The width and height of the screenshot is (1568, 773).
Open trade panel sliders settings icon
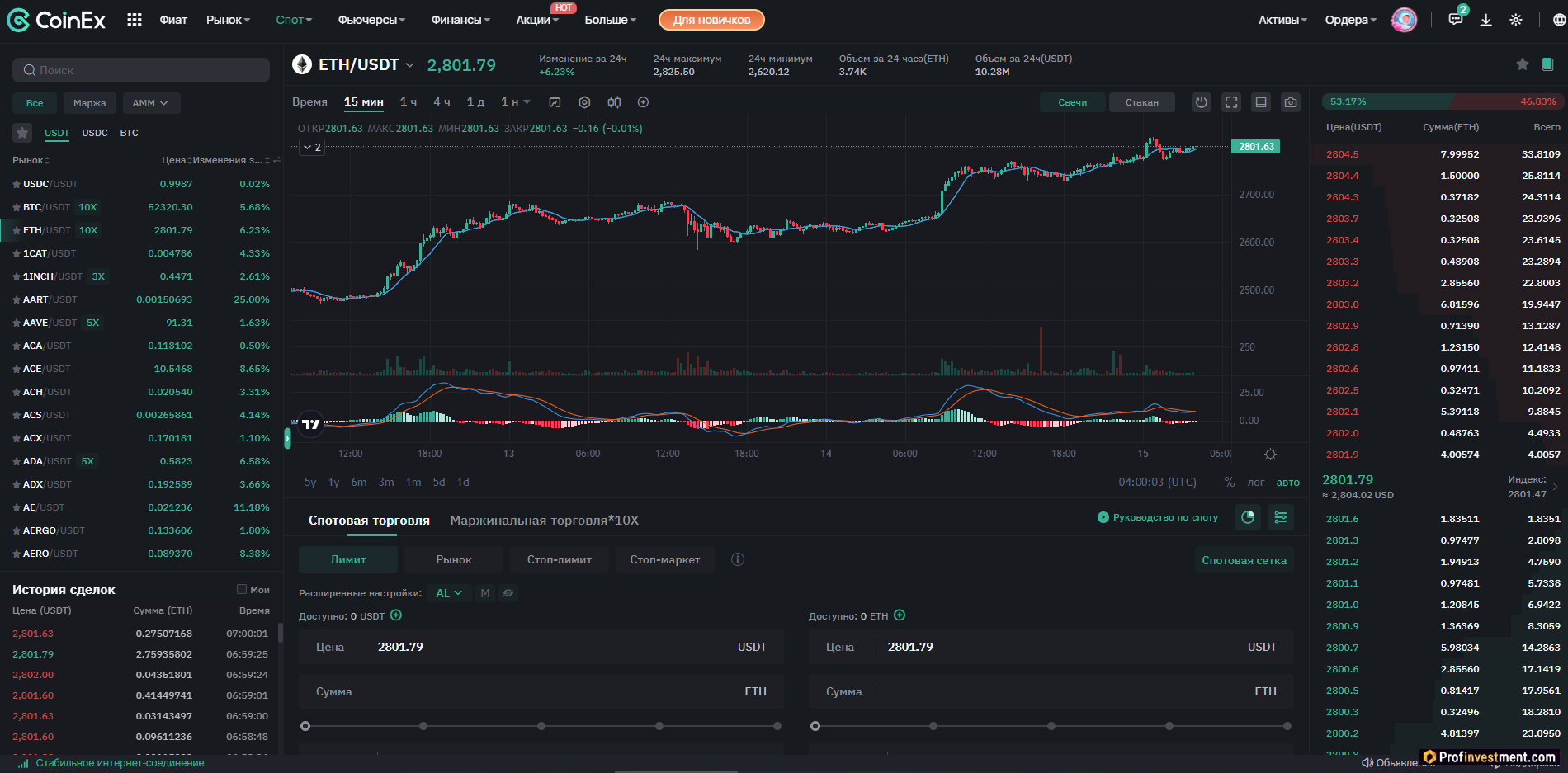1281,517
